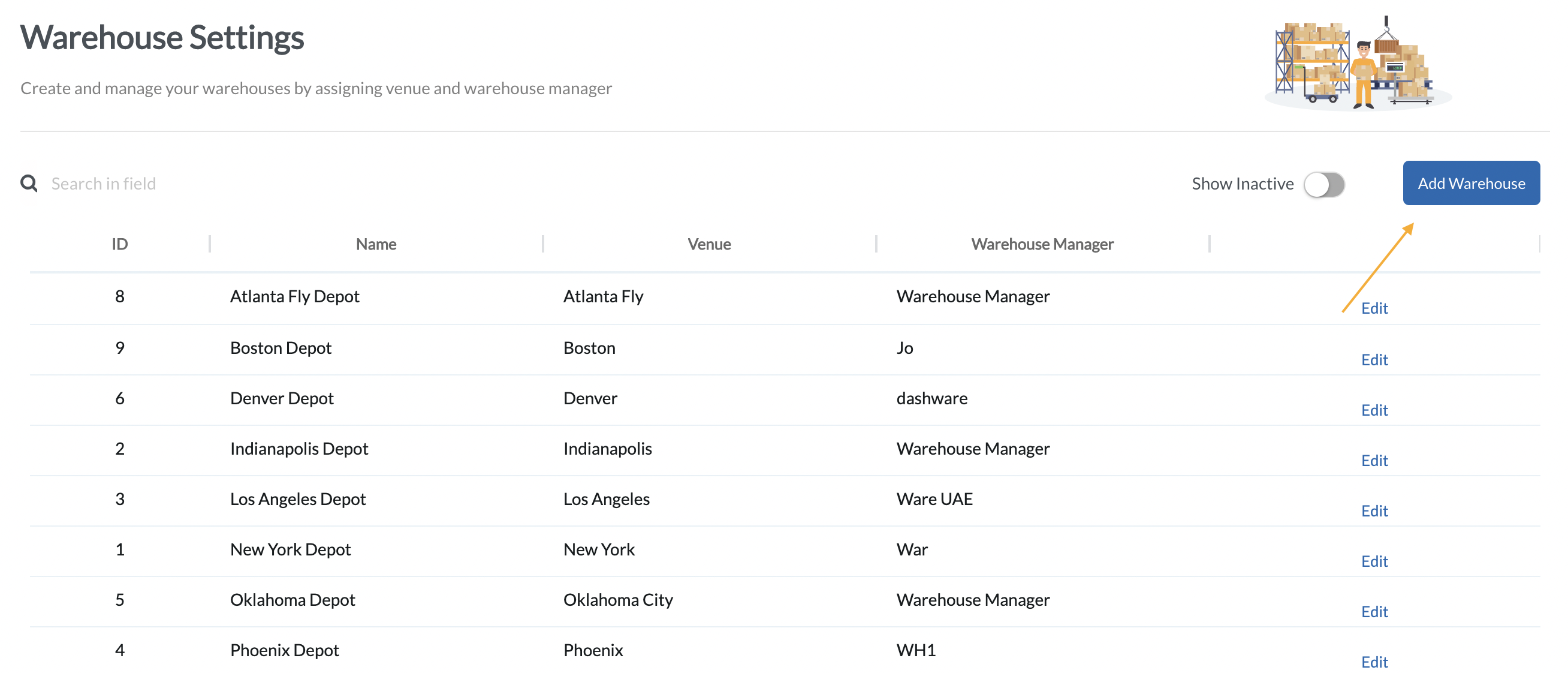Screen dimensions: 1568x673
Task: Click the Venue column header
Action: coord(708,244)
